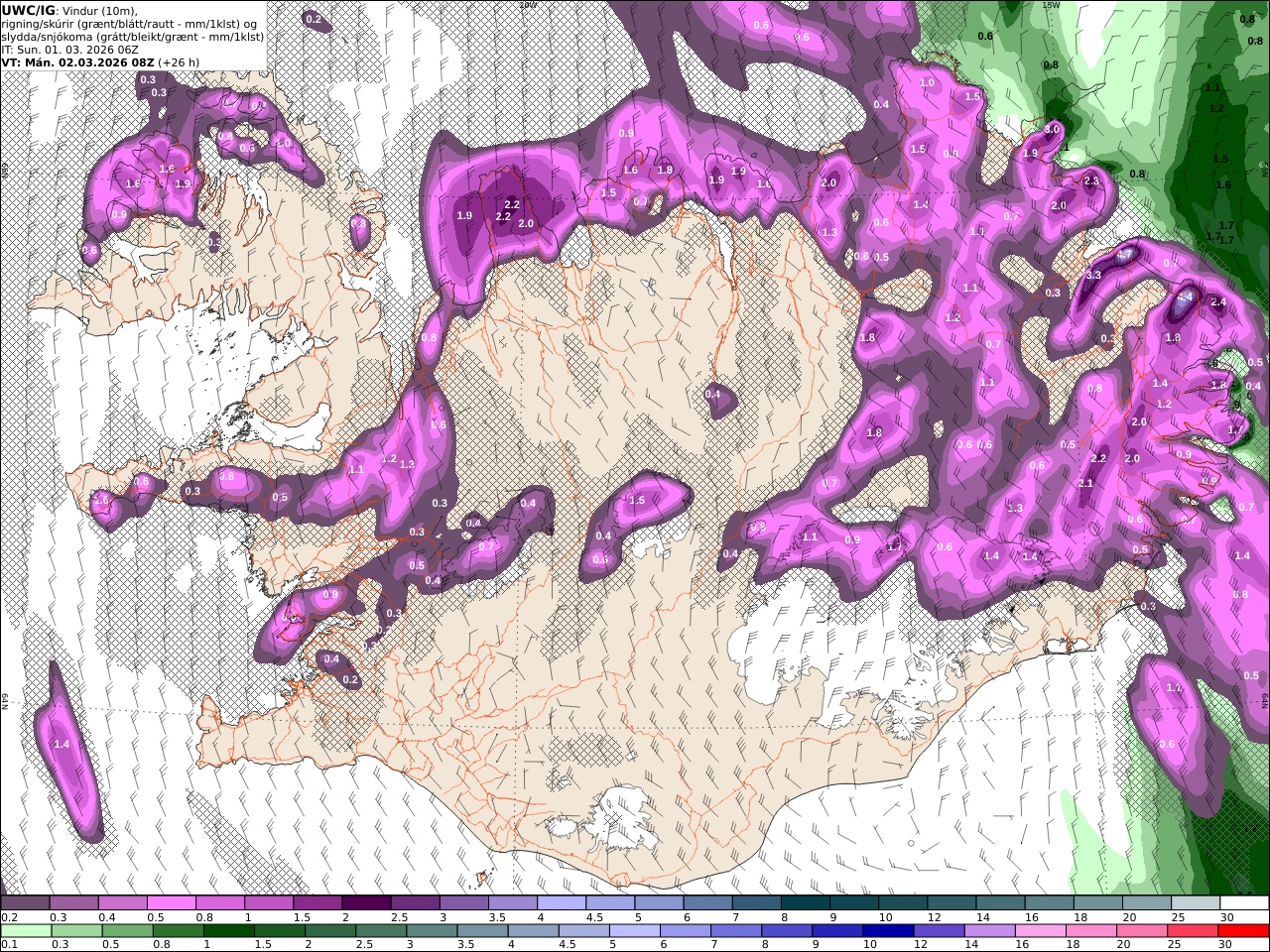This screenshot has height=952, width=1270.
Task: Click lower legend swatch between 10 and 12
Action: pyautogui.click(x=889, y=930)
